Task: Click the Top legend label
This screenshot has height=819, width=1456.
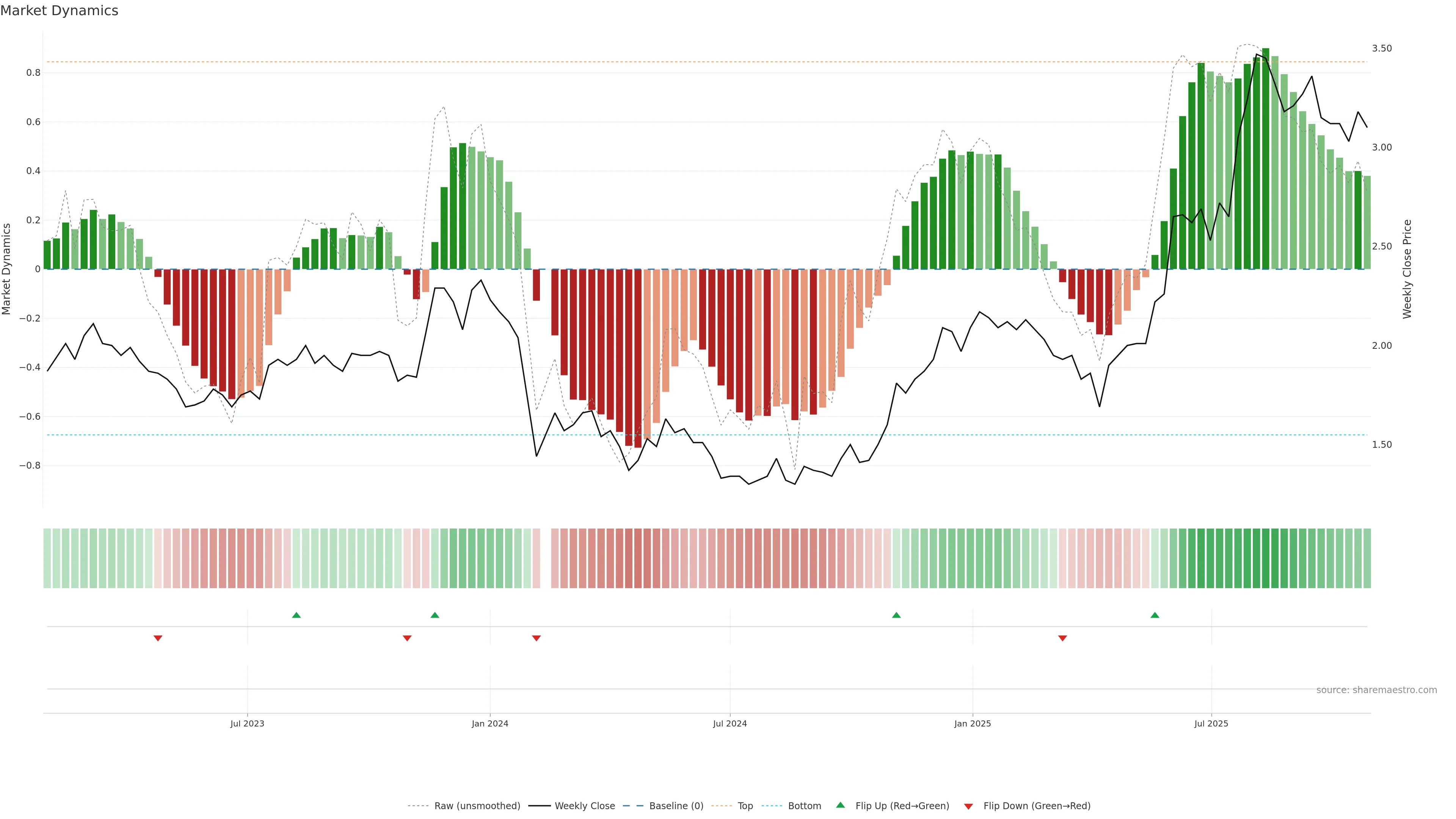Action: [745, 806]
